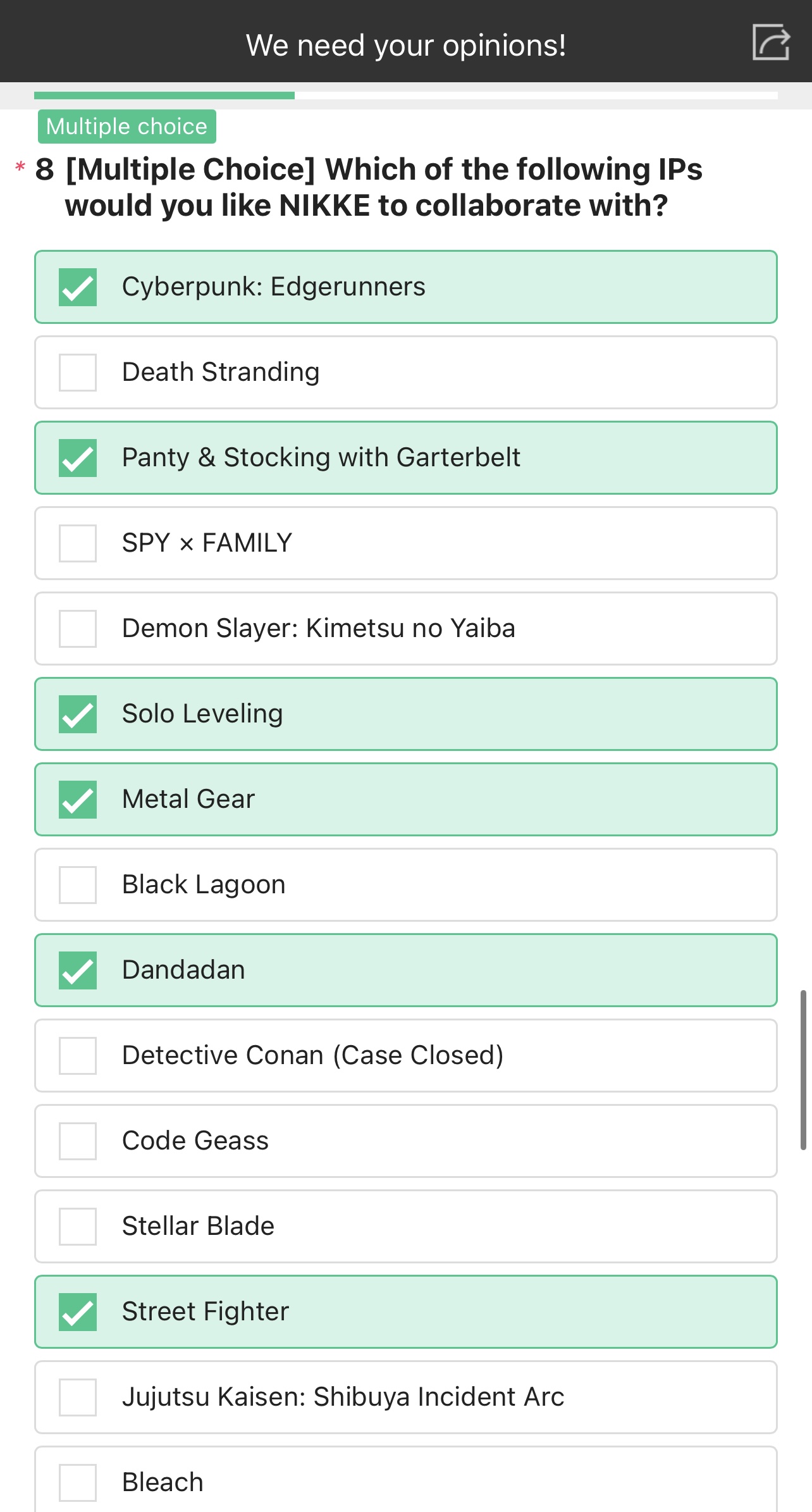Untick the Dandadan option
The height and width of the screenshot is (1512, 812).
[x=78, y=970]
